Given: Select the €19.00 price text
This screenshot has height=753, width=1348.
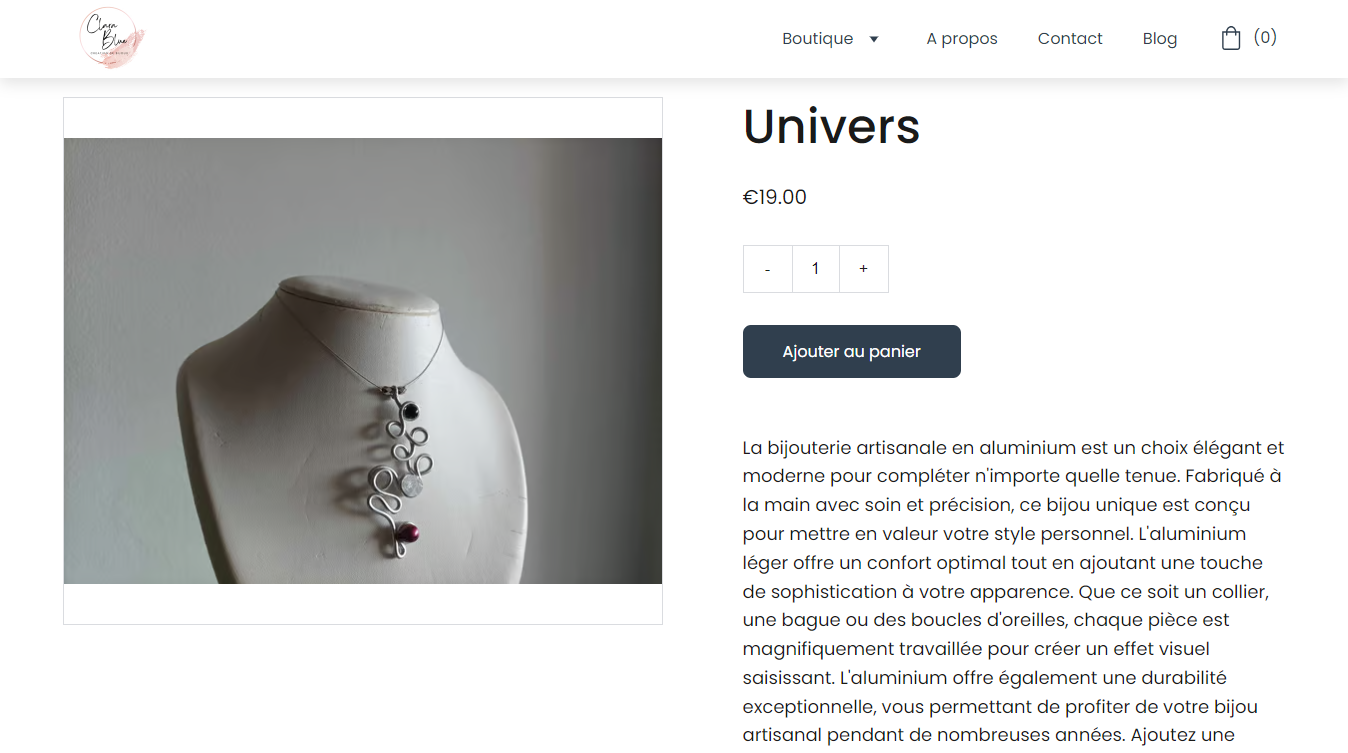Looking at the screenshot, I should [x=775, y=197].
